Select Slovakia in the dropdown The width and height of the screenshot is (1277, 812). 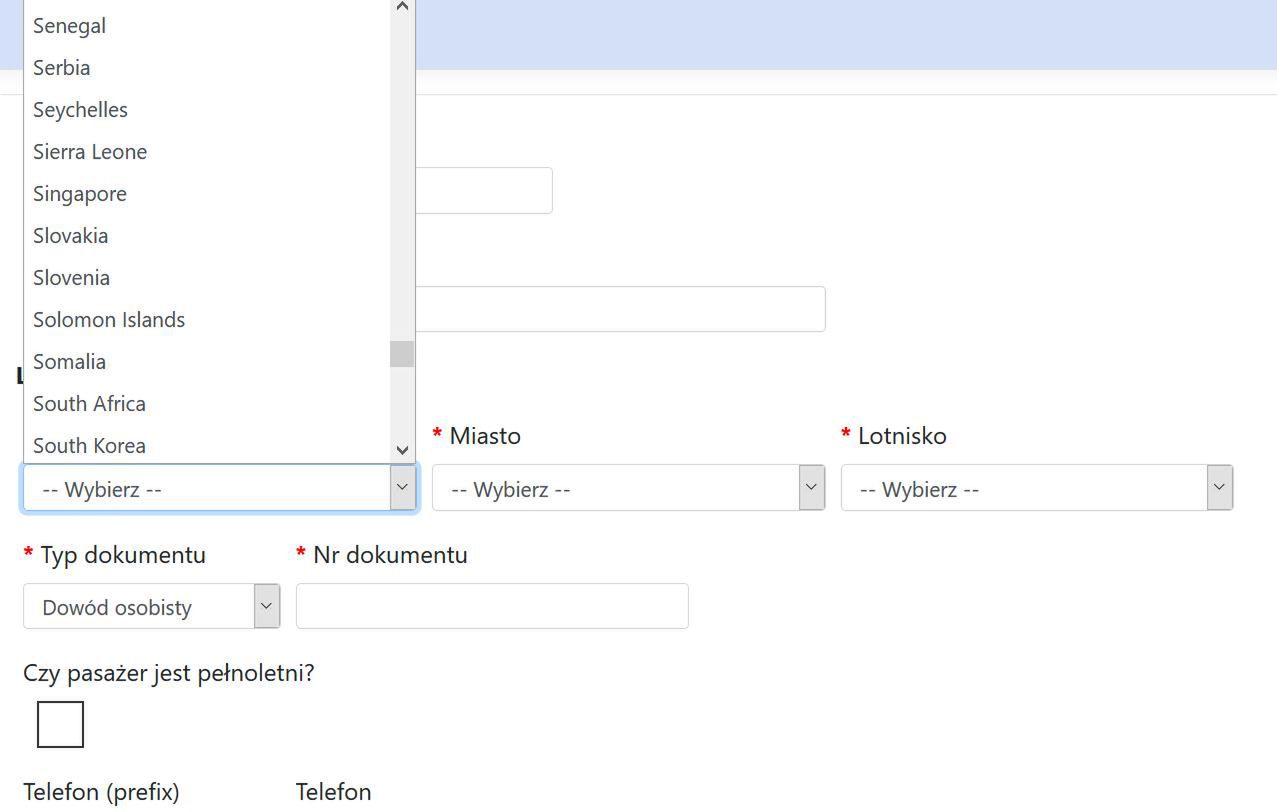[70, 236]
